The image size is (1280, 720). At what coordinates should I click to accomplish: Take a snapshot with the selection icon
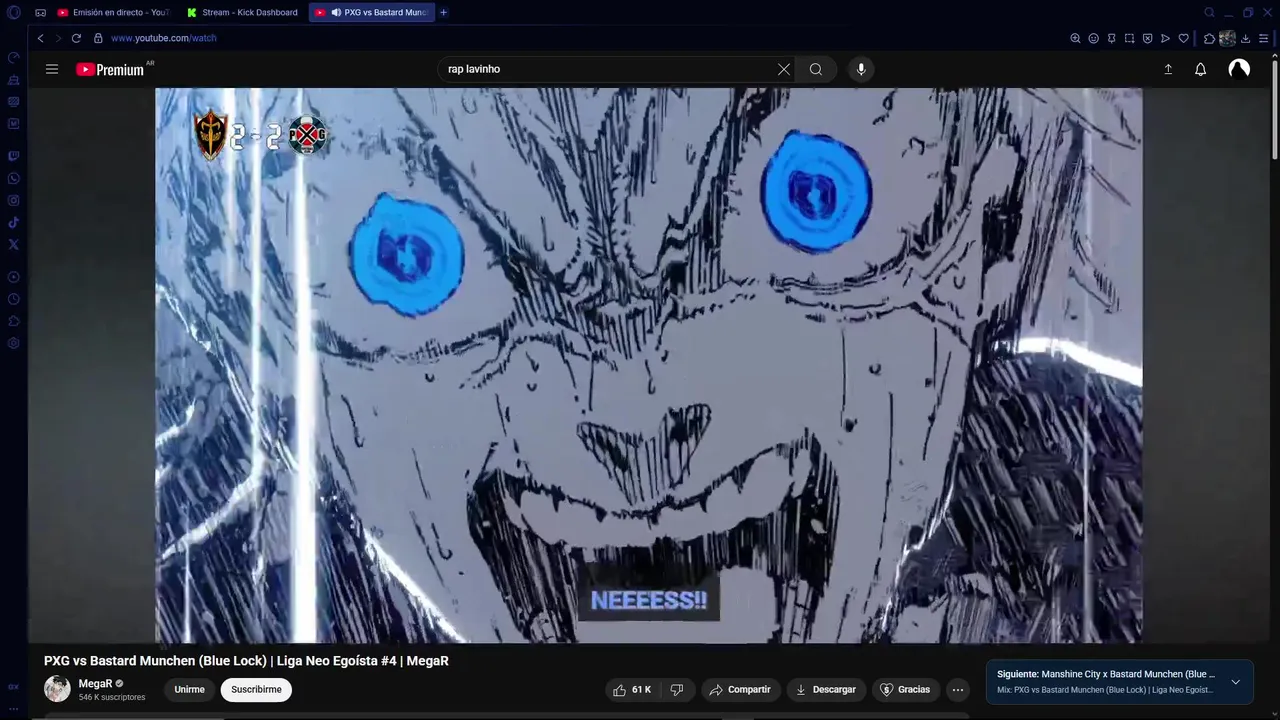pos(1129,38)
